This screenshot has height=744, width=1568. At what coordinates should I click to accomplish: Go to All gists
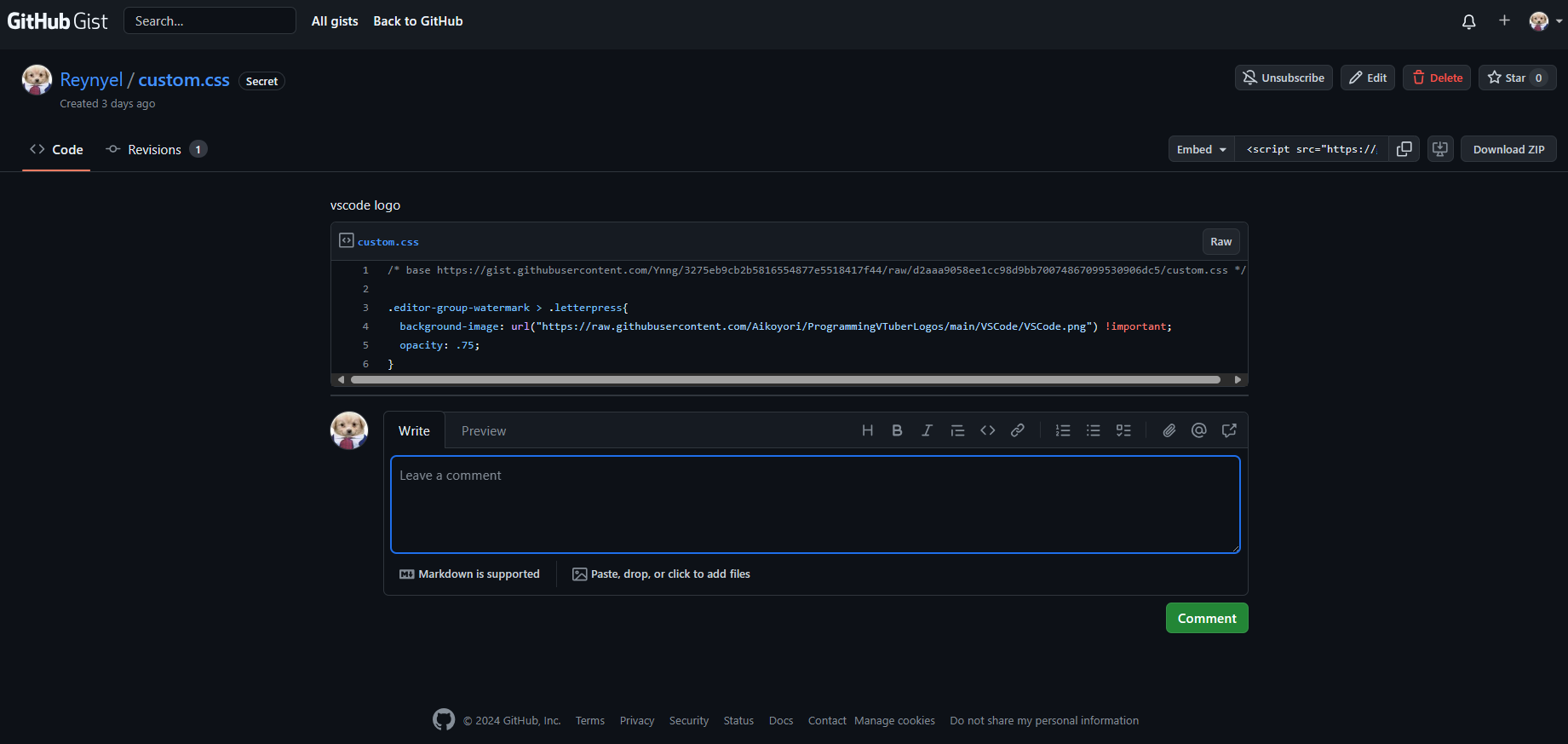(335, 21)
